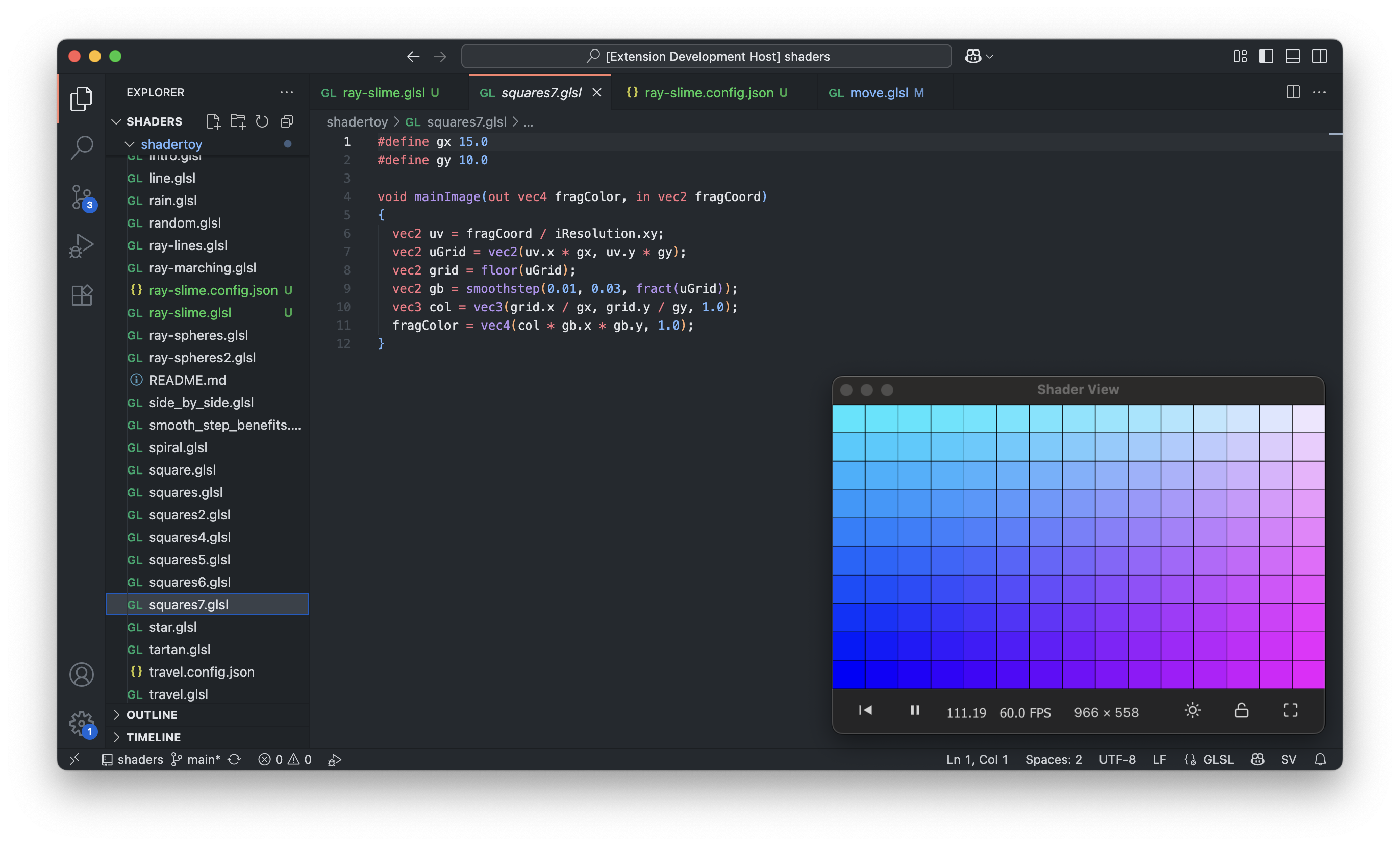Split the editor to the right
Viewport: 1400px width, 846px height.
[1293, 93]
